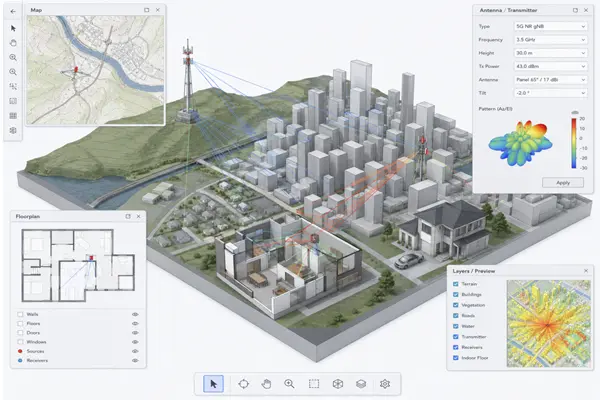This screenshot has height=400, width=600.
Task: Toggle the Vegetation layer checkbox
Action: [x=455, y=305]
